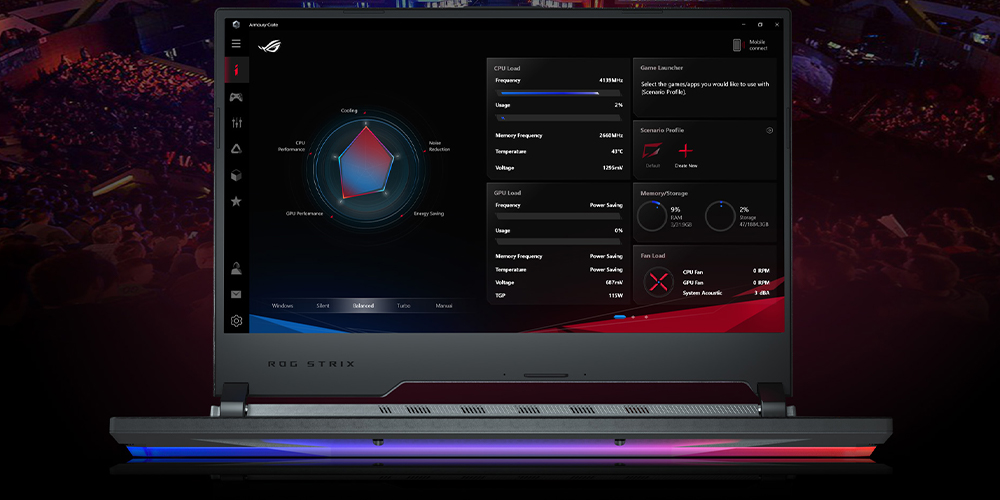Open the triangle Aura sidebar icon
Image resolution: width=1000 pixels, height=500 pixels.
pyautogui.click(x=236, y=149)
